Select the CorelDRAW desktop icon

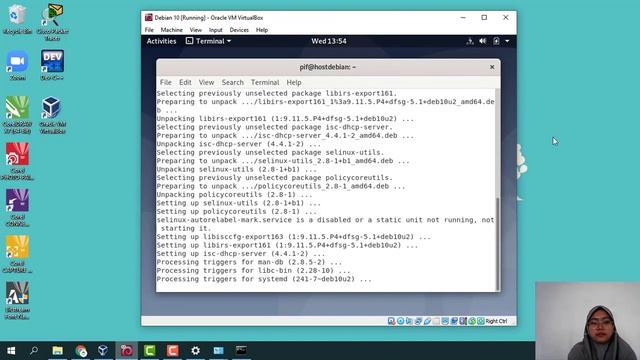pyautogui.click(x=17, y=115)
